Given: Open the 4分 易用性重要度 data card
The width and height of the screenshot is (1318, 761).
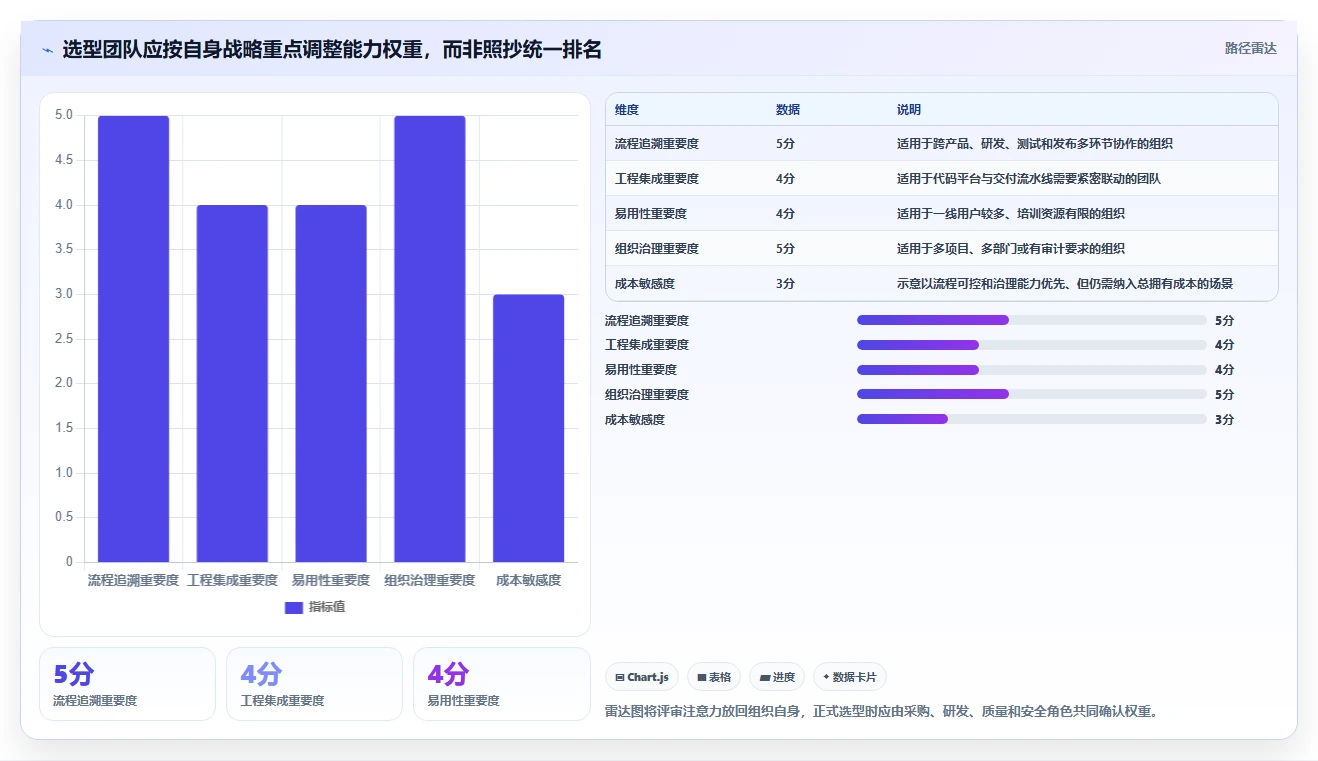Looking at the screenshot, I should click(502, 684).
